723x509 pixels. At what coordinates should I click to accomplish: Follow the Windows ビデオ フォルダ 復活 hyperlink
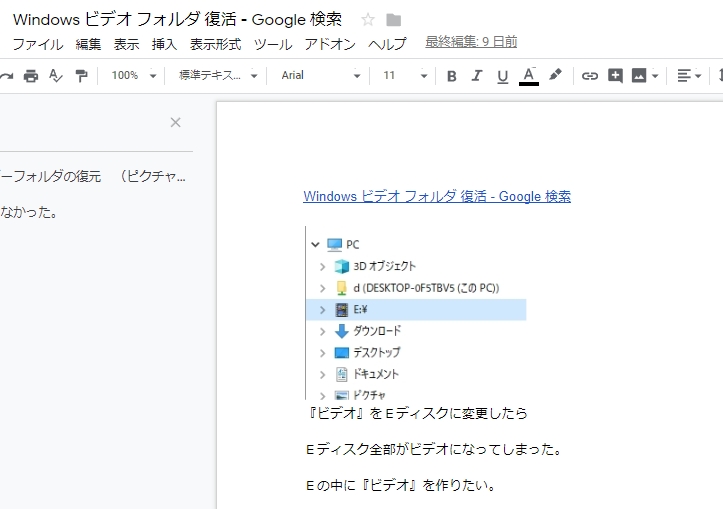tap(437, 197)
